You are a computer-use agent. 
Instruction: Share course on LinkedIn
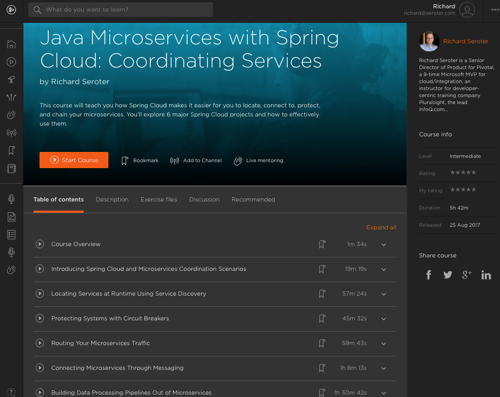click(x=486, y=275)
